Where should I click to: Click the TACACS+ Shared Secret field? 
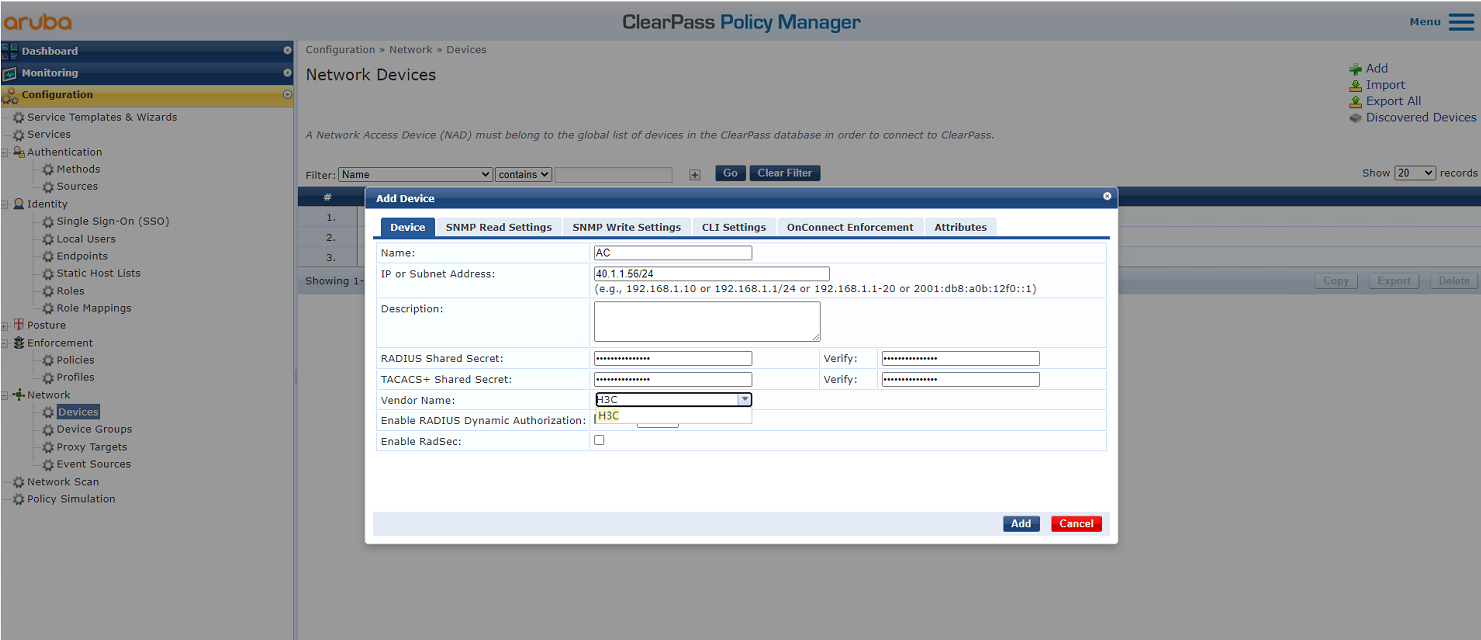pos(673,380)
